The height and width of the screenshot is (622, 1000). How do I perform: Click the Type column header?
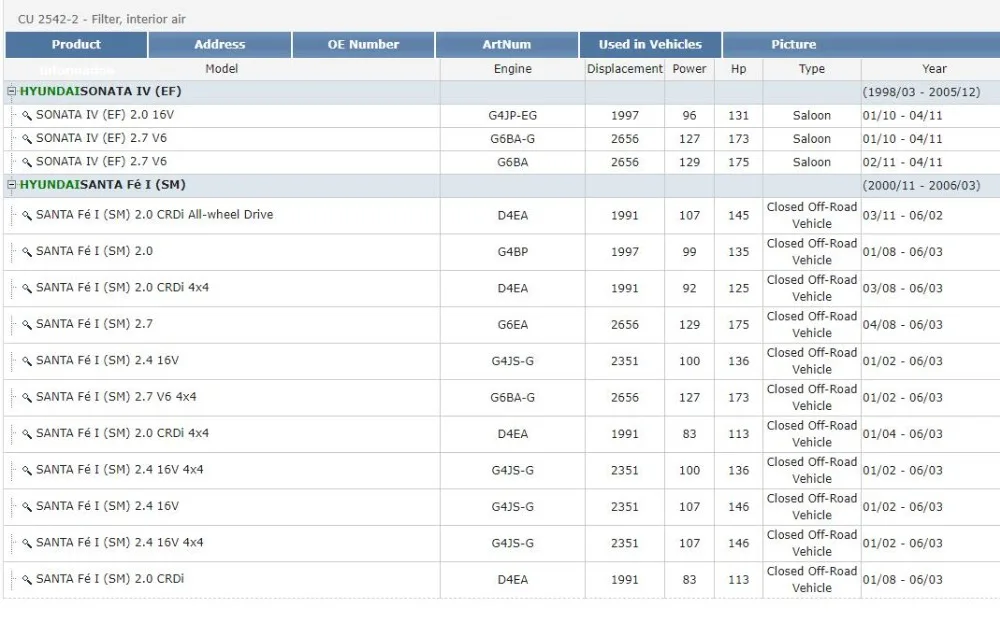coord(811,69)
